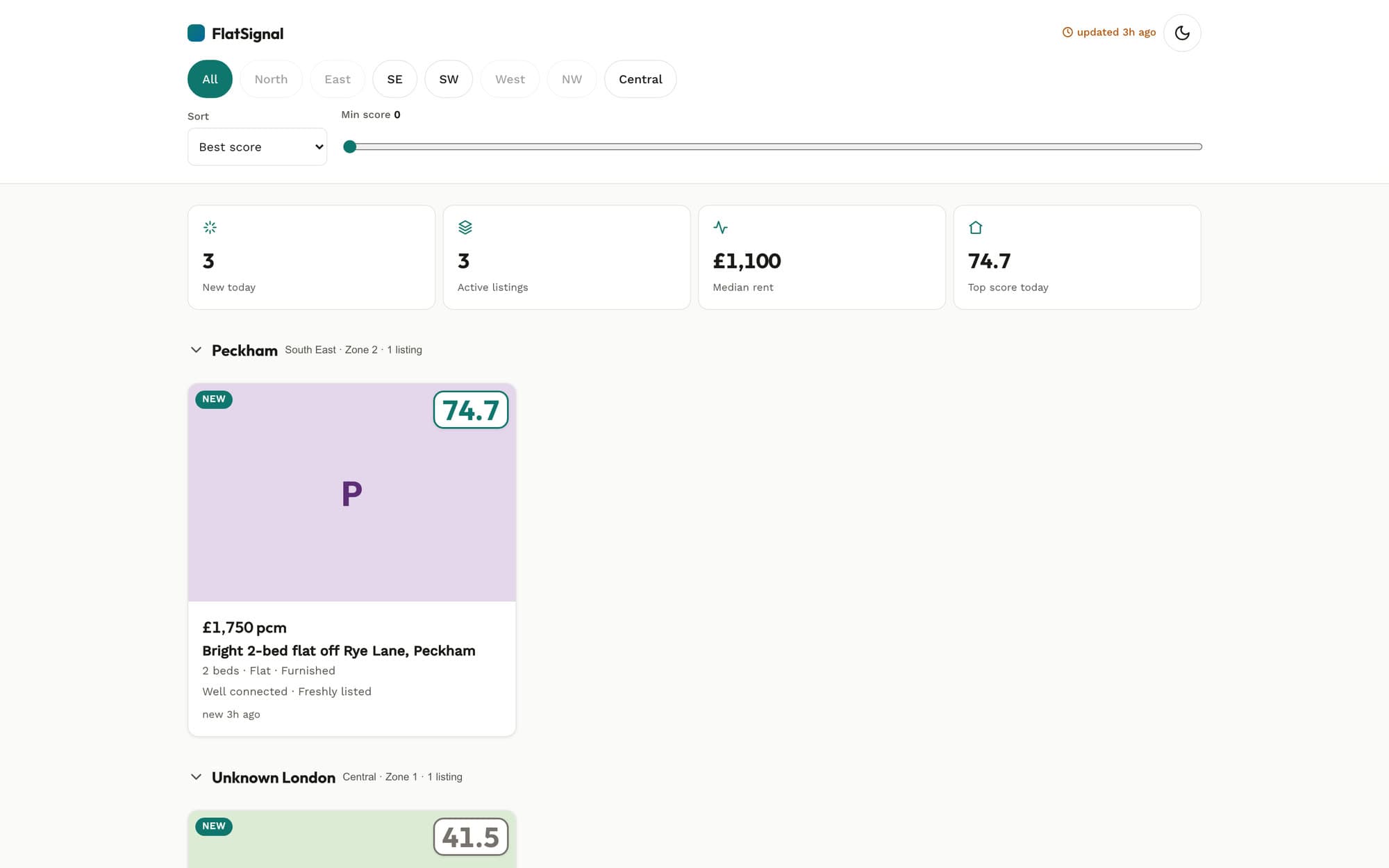Click the sparkle icon on New today card

point(210,227)
